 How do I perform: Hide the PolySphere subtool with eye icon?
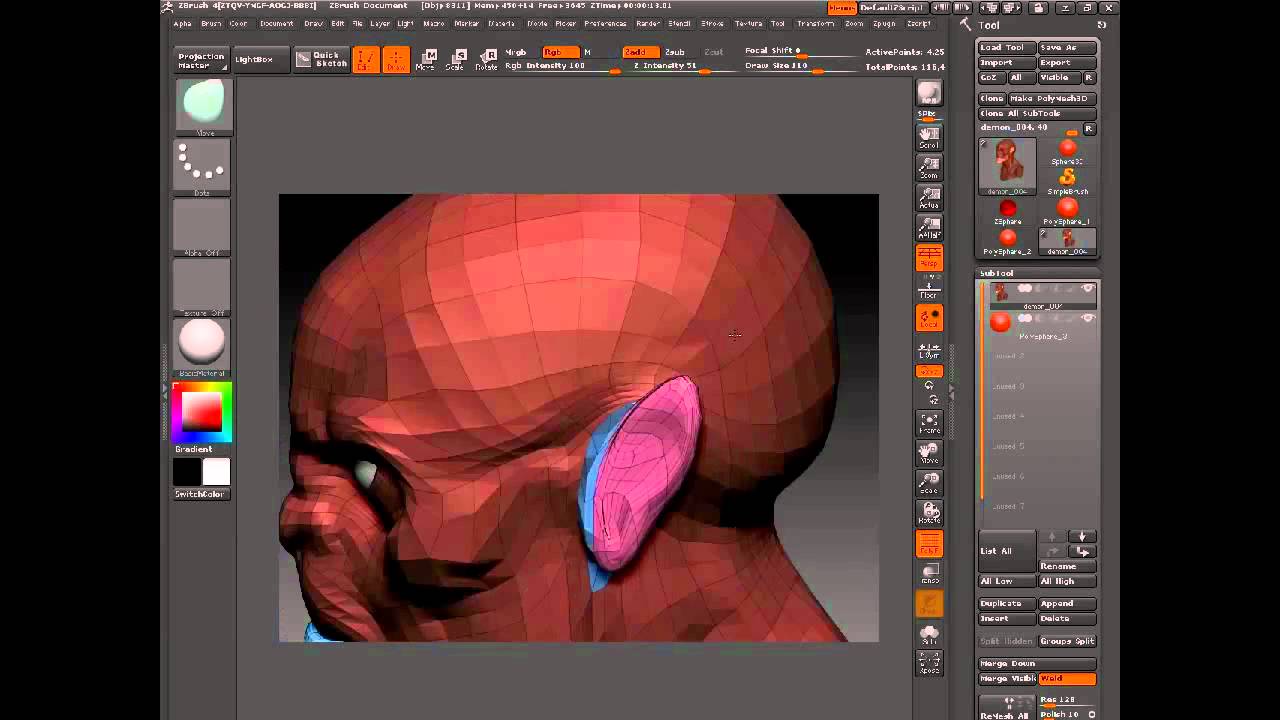tap(1087, 319)
